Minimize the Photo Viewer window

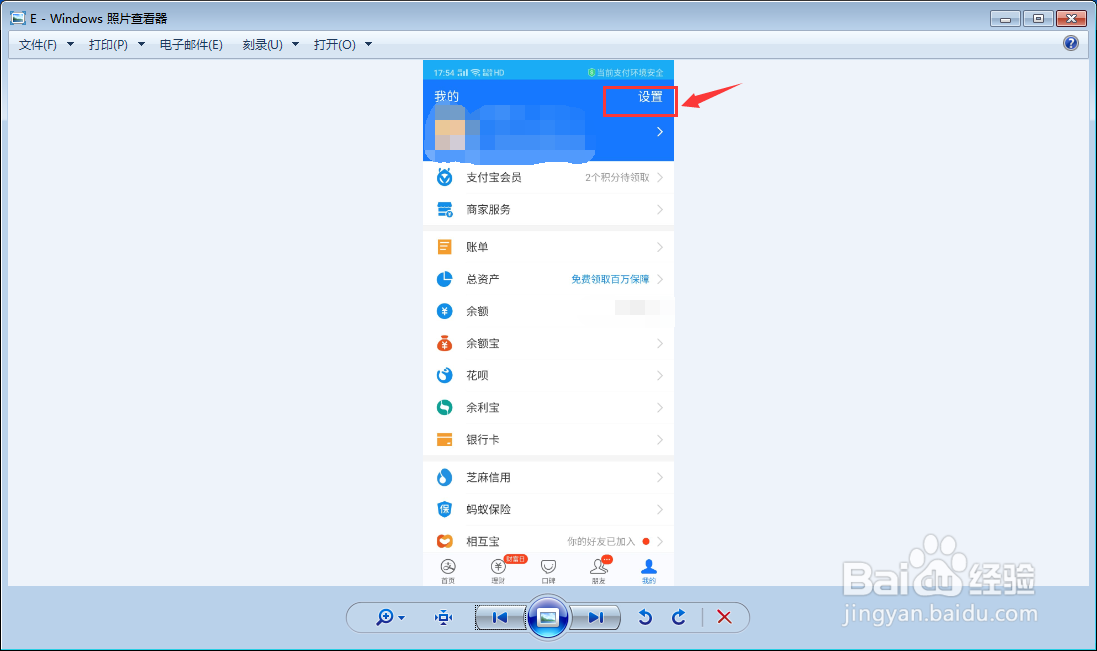tap(1005, 19)
